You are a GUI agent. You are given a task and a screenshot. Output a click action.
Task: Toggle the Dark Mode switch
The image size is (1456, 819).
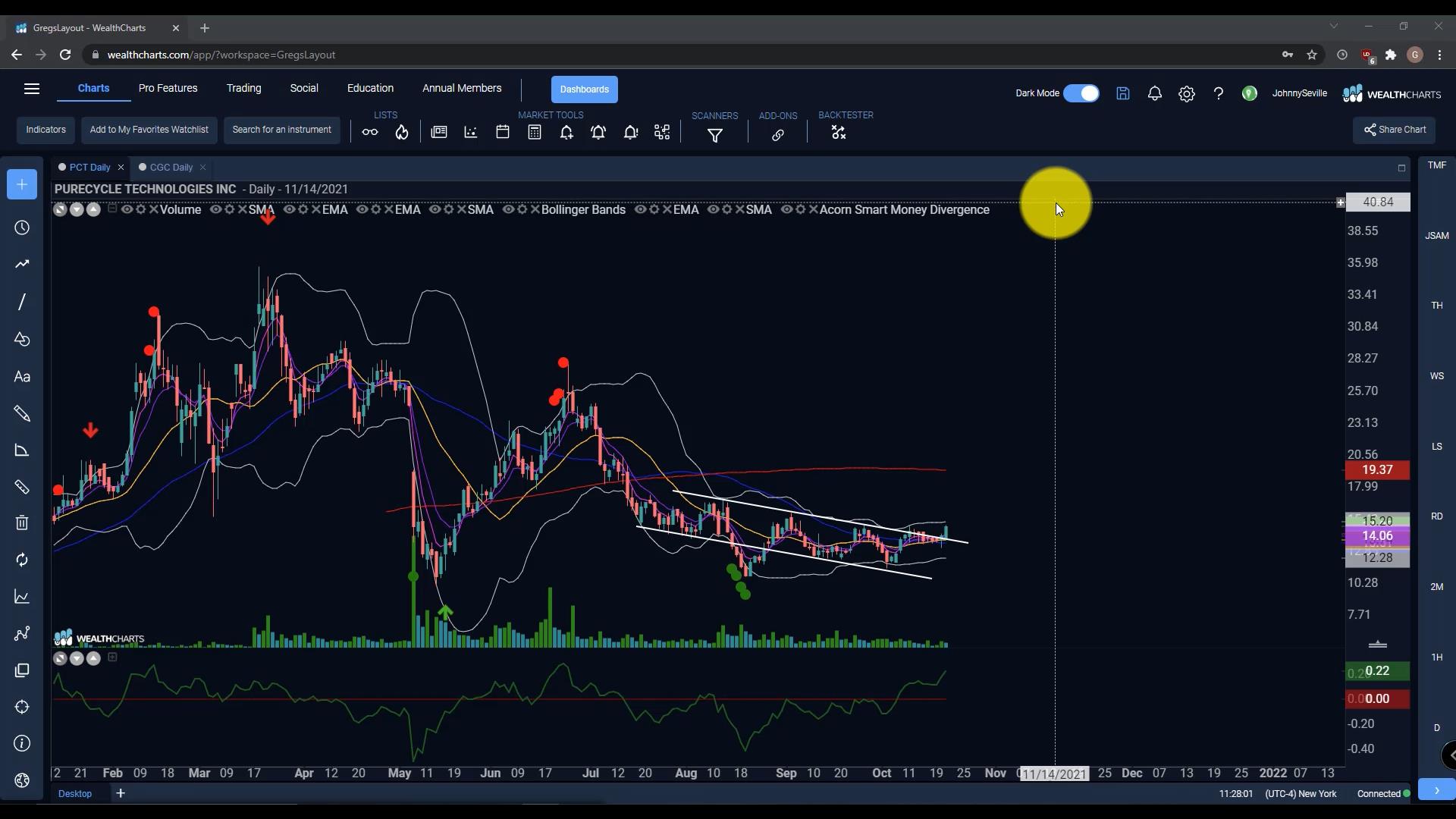[x=1081, y=93]
